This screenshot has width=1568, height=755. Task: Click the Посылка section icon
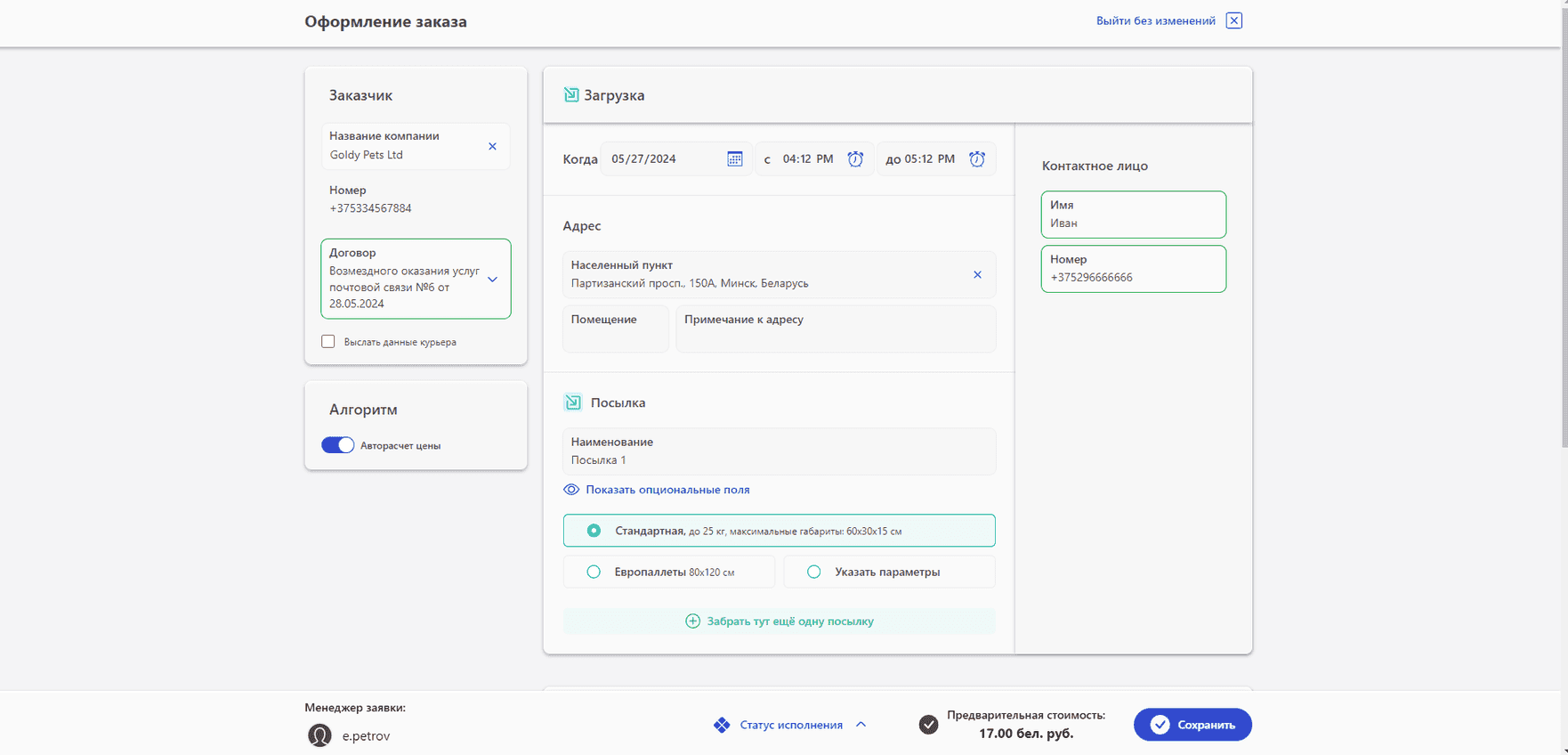coord(573,402)
